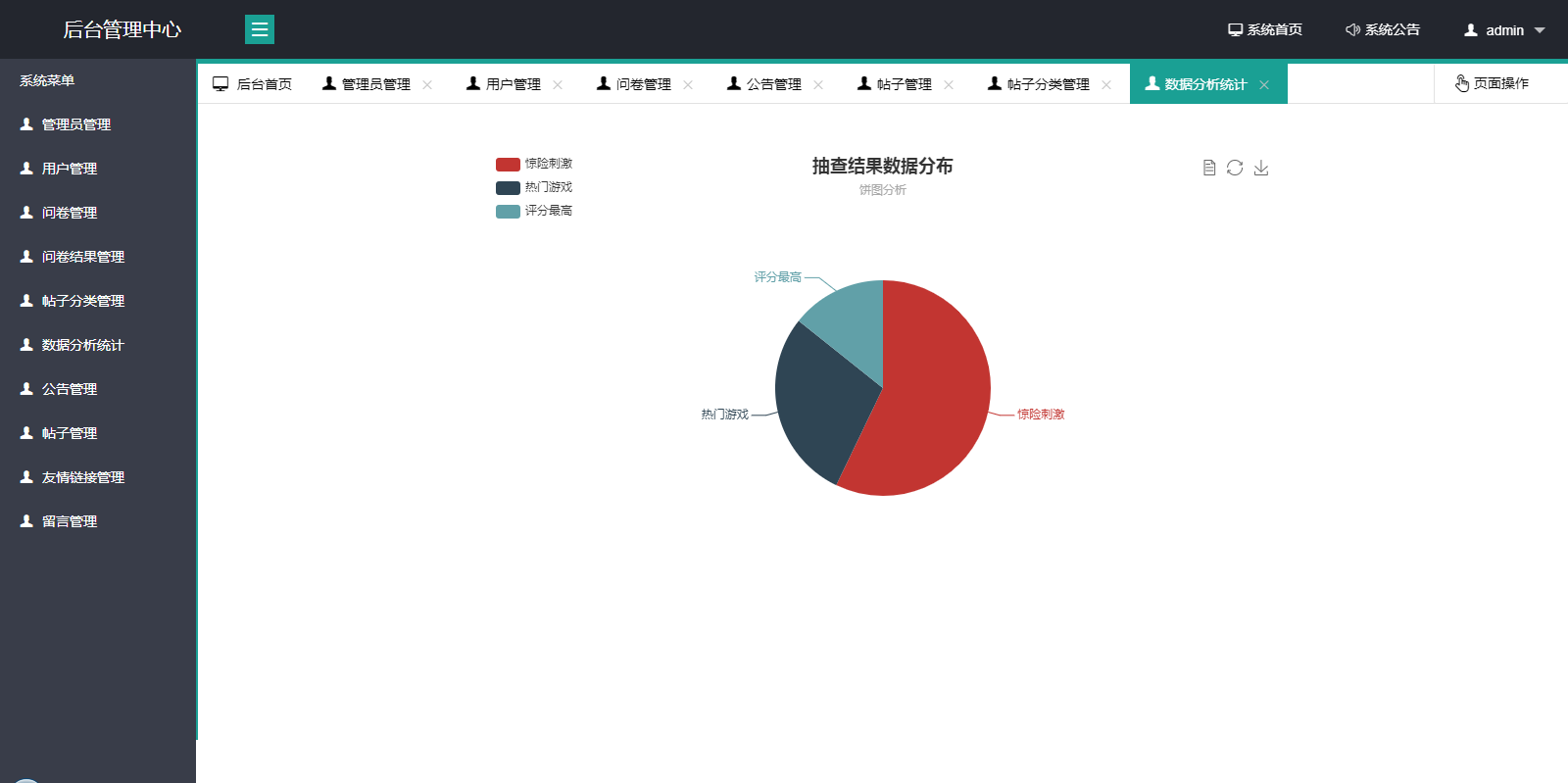Switch to the 帖子分类管理 tab
Viewport: 1568px width, 783px height.
pyautogui.click(x=1049, y=84)
